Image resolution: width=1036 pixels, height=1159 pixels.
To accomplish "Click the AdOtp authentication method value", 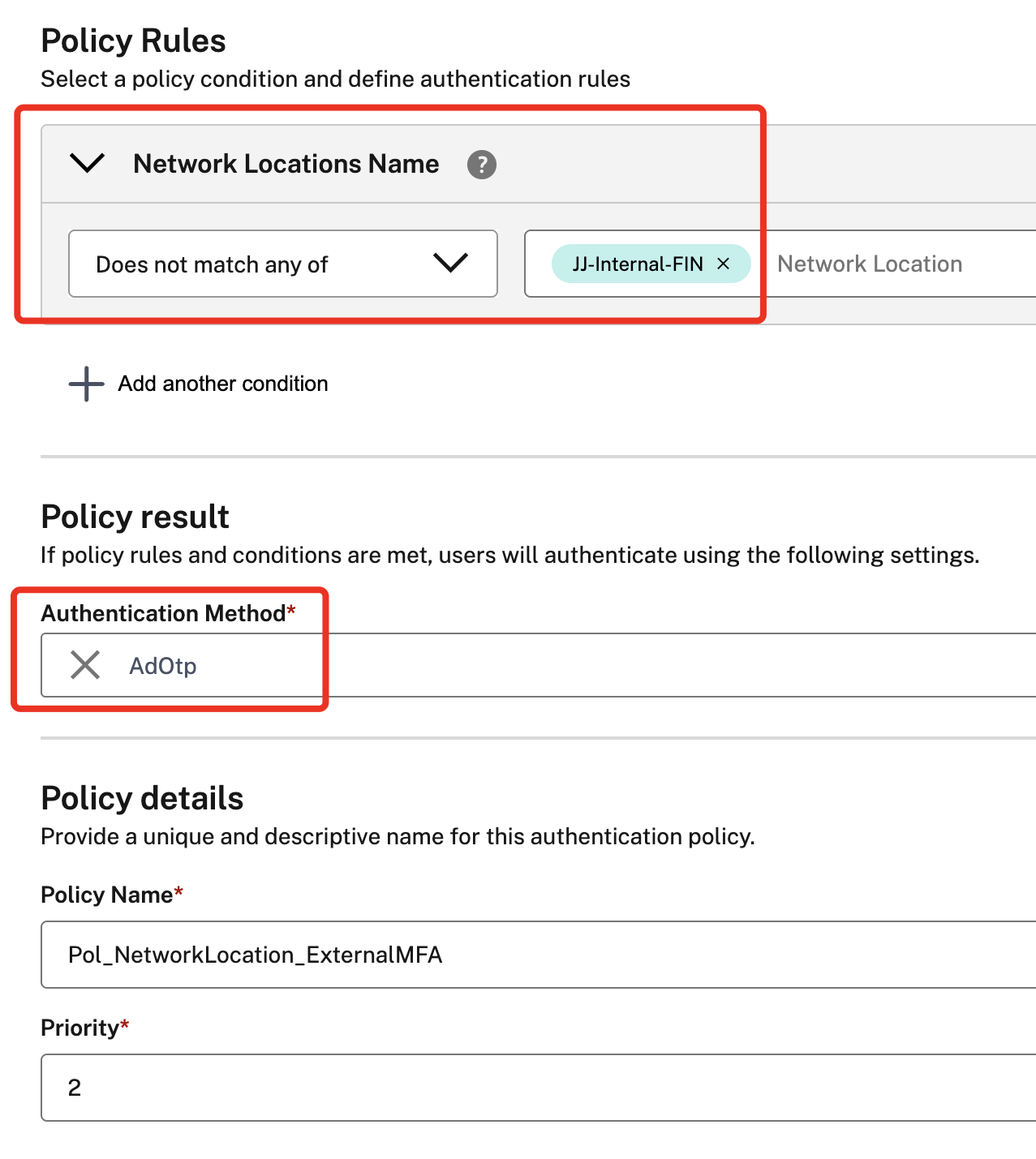I will (163, 666).
